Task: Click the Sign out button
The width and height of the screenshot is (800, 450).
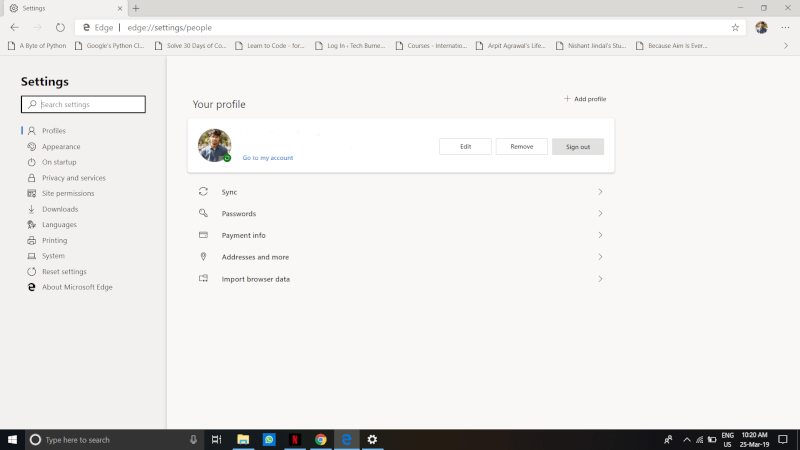Action: point(578,146)
